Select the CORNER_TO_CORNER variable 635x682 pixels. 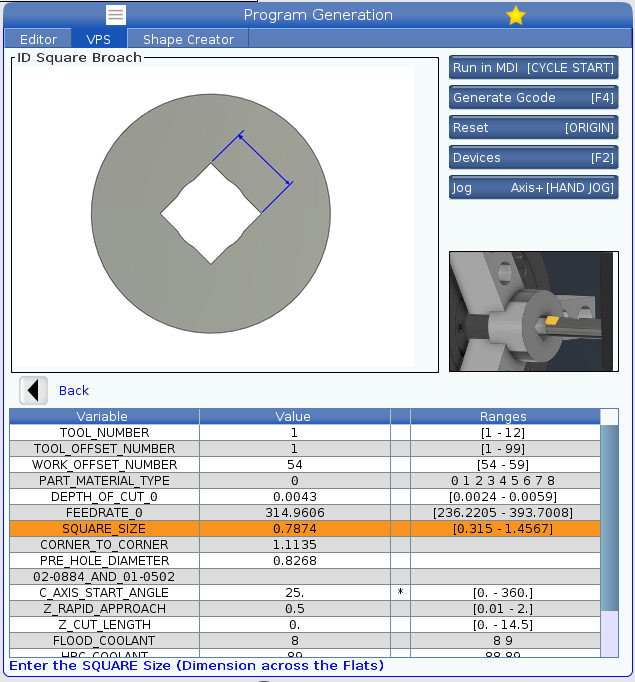coord(104,545)
